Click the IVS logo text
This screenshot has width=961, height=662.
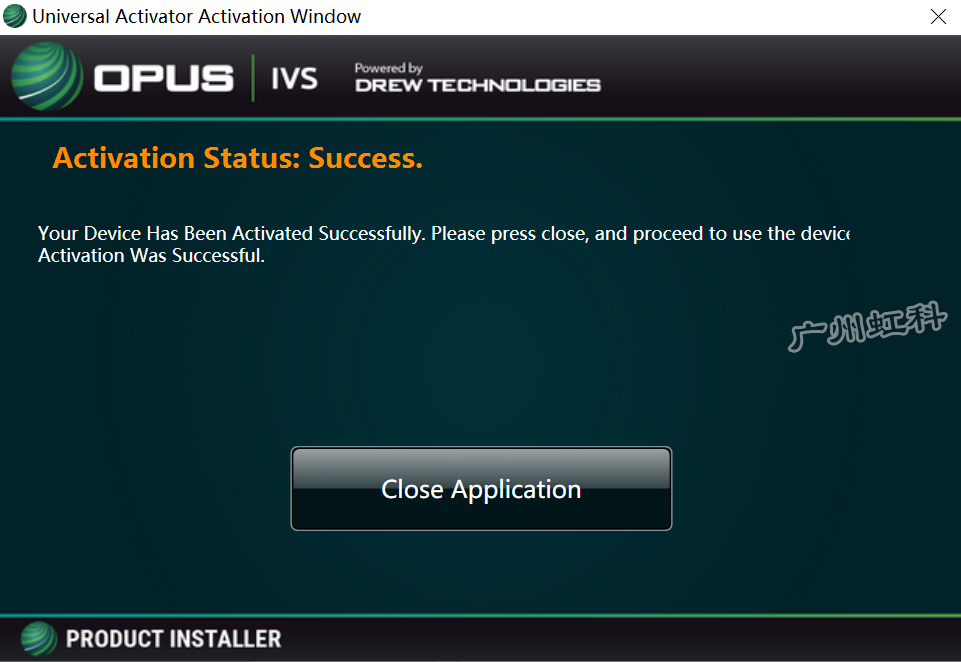(x=294, y=78)
